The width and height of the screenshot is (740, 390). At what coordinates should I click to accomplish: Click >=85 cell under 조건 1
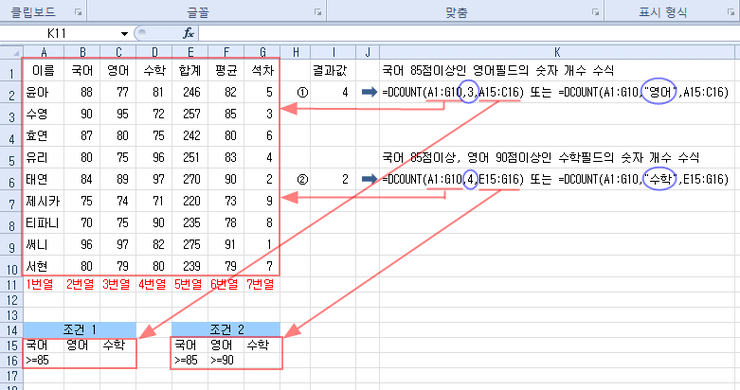coord(44,360)
